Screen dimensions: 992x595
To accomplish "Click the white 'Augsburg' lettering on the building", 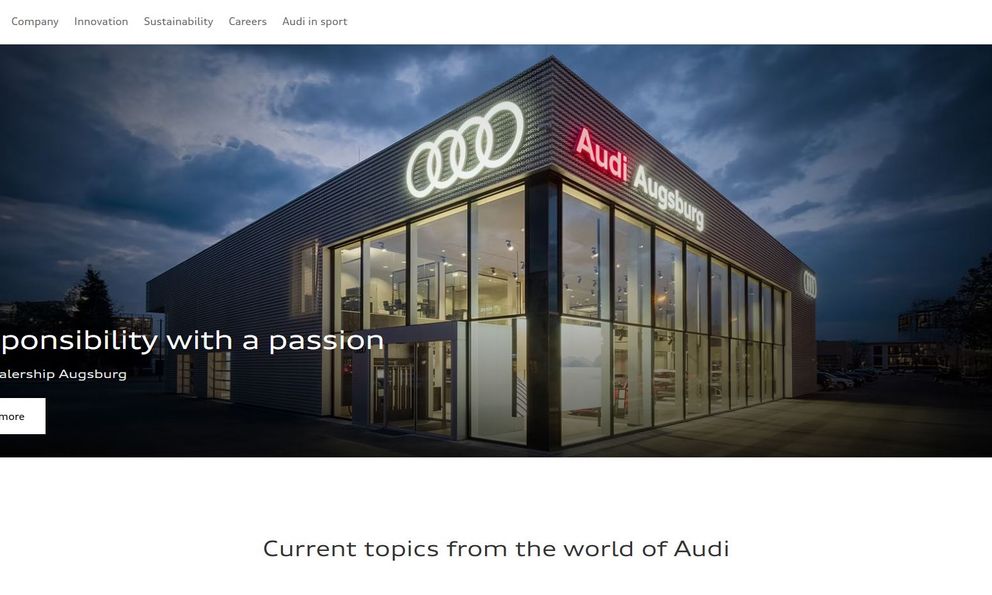I will (x=668, y=198).
